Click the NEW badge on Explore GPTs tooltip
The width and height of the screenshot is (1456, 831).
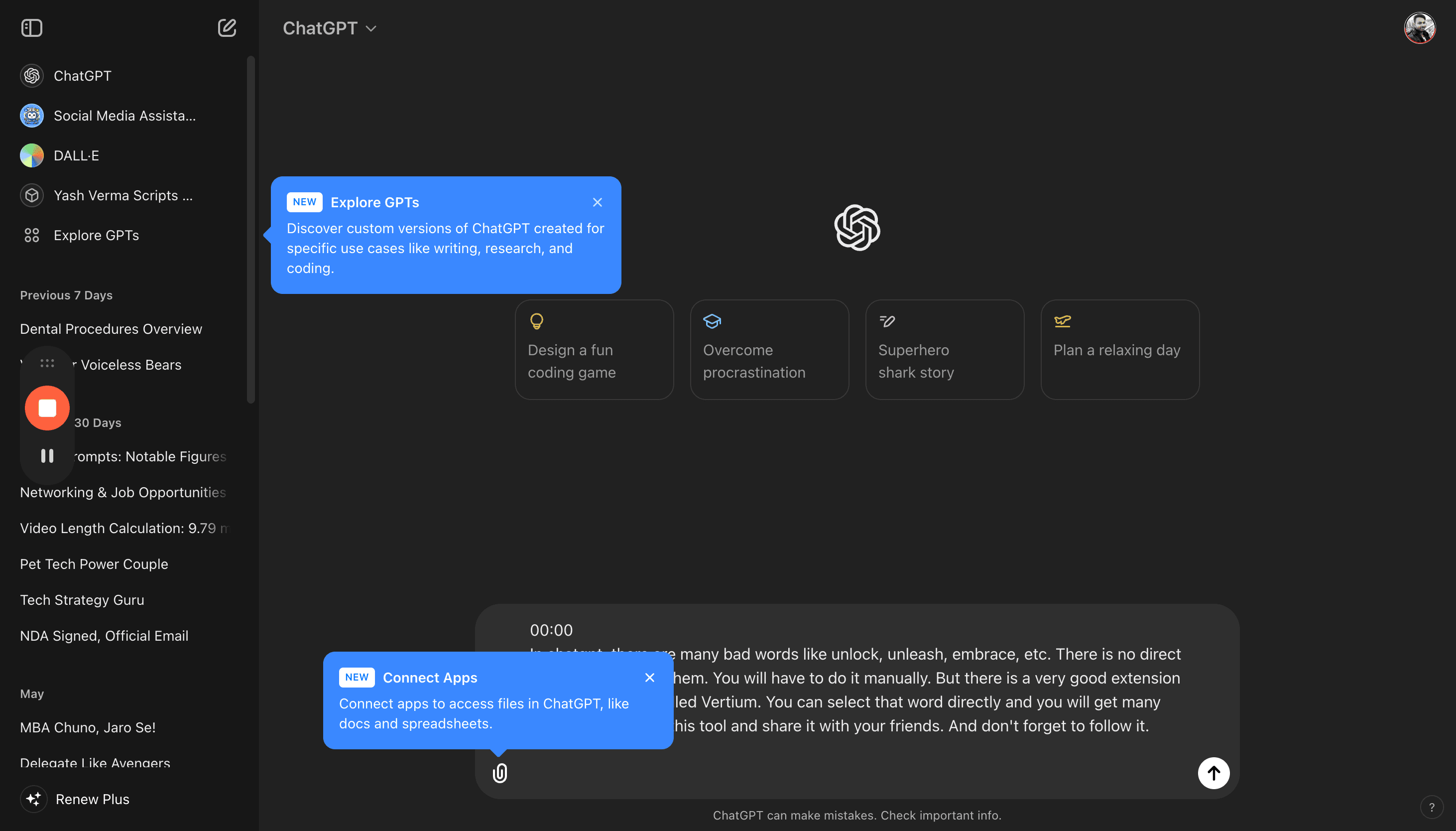click(305, 202)
